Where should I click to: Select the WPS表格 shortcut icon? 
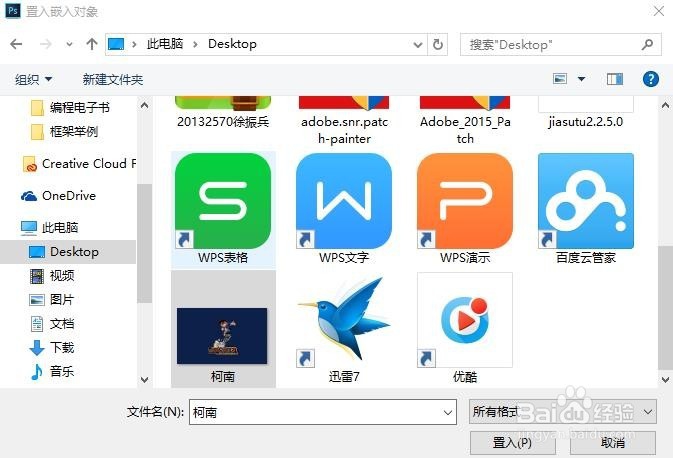point(223,201)
